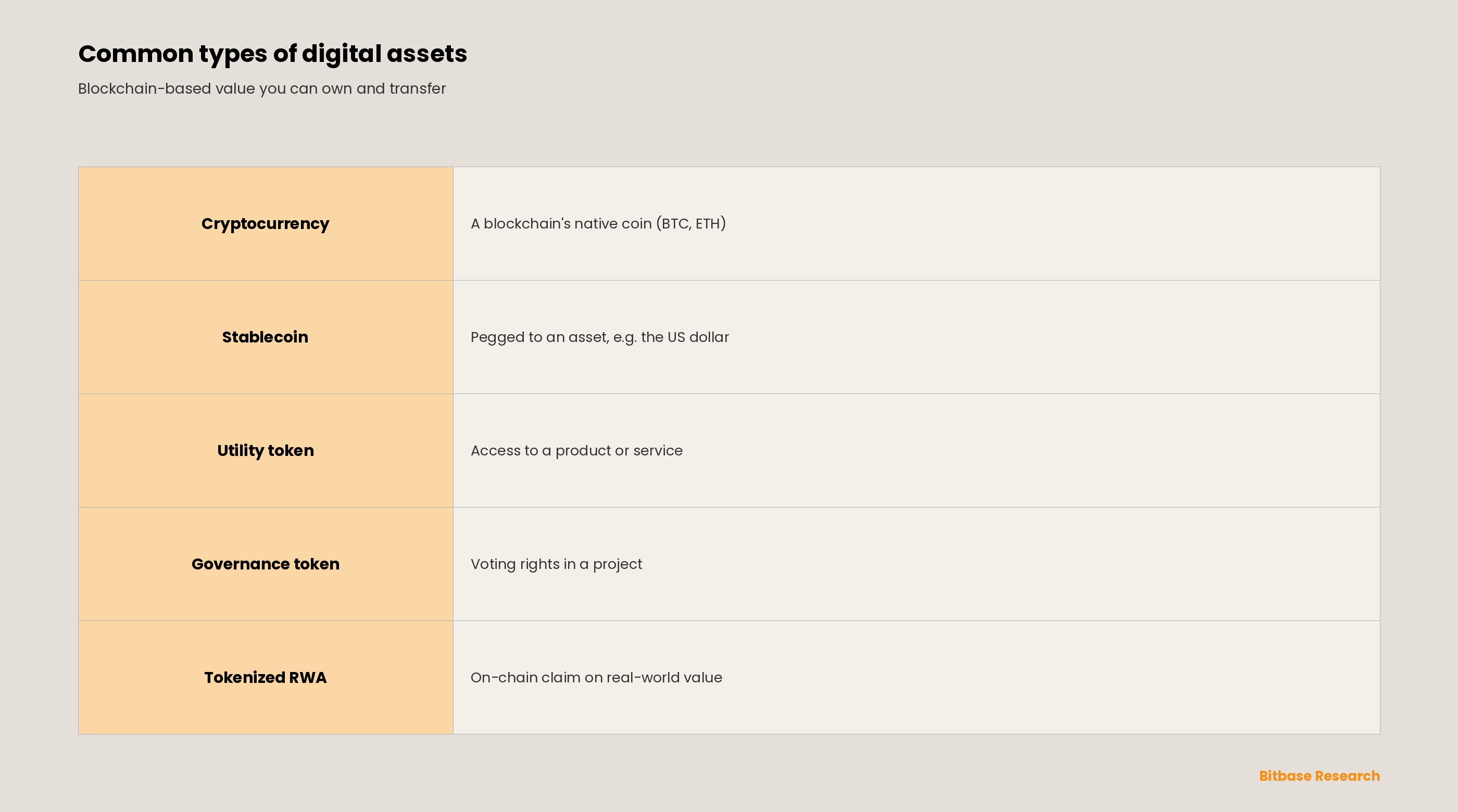Click 'On-chain claim on real-world value' text
Viewport: 1458px width, 812px height.
pos(596,677)
